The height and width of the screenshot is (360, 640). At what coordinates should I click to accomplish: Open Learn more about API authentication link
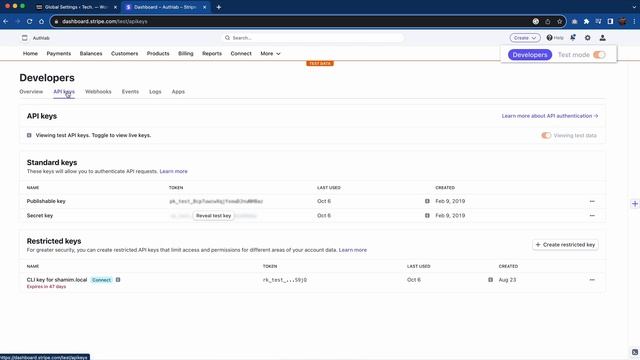550,116
